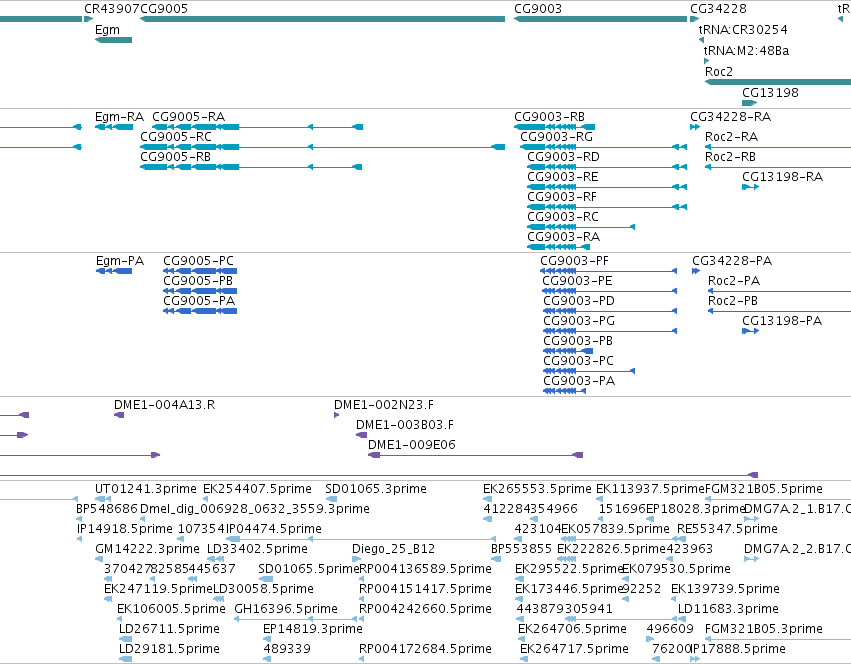Image resolution: width=851 pixels, height=664 pixels.
Task: Click the LD33402.5prime EST label
Action: pos(257,549)
